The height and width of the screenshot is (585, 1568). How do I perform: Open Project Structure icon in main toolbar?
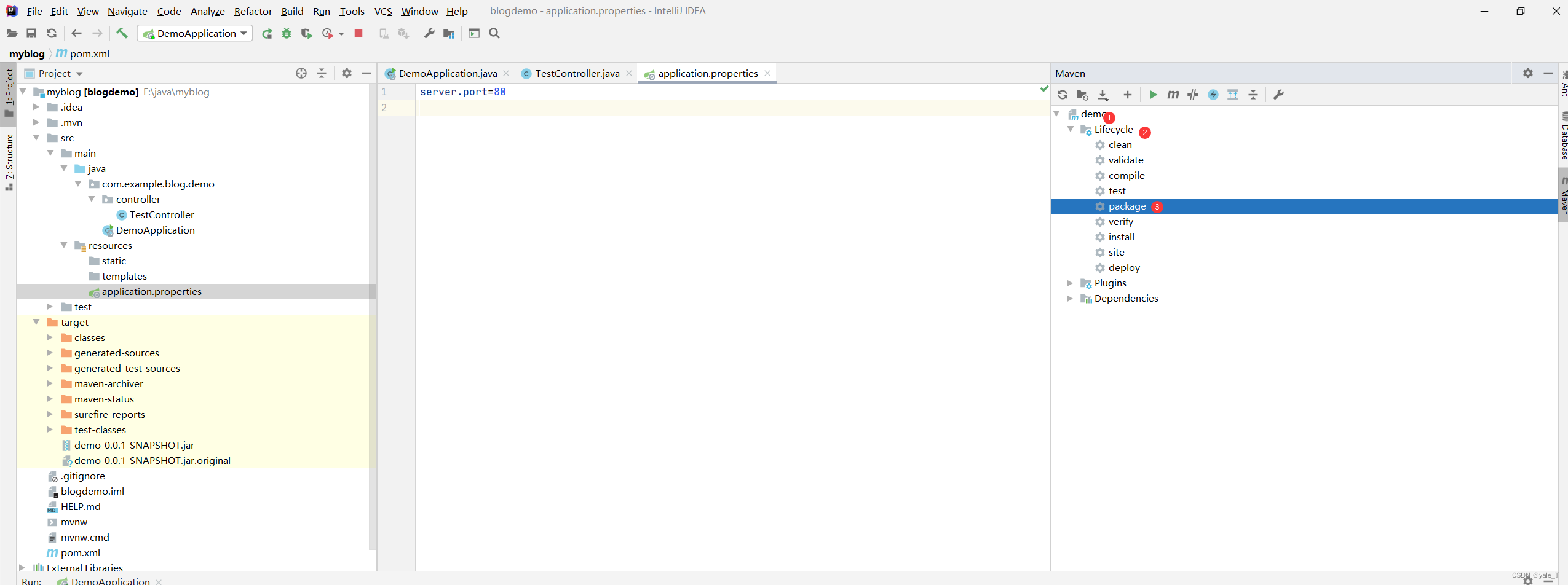(x=449, y=33)
